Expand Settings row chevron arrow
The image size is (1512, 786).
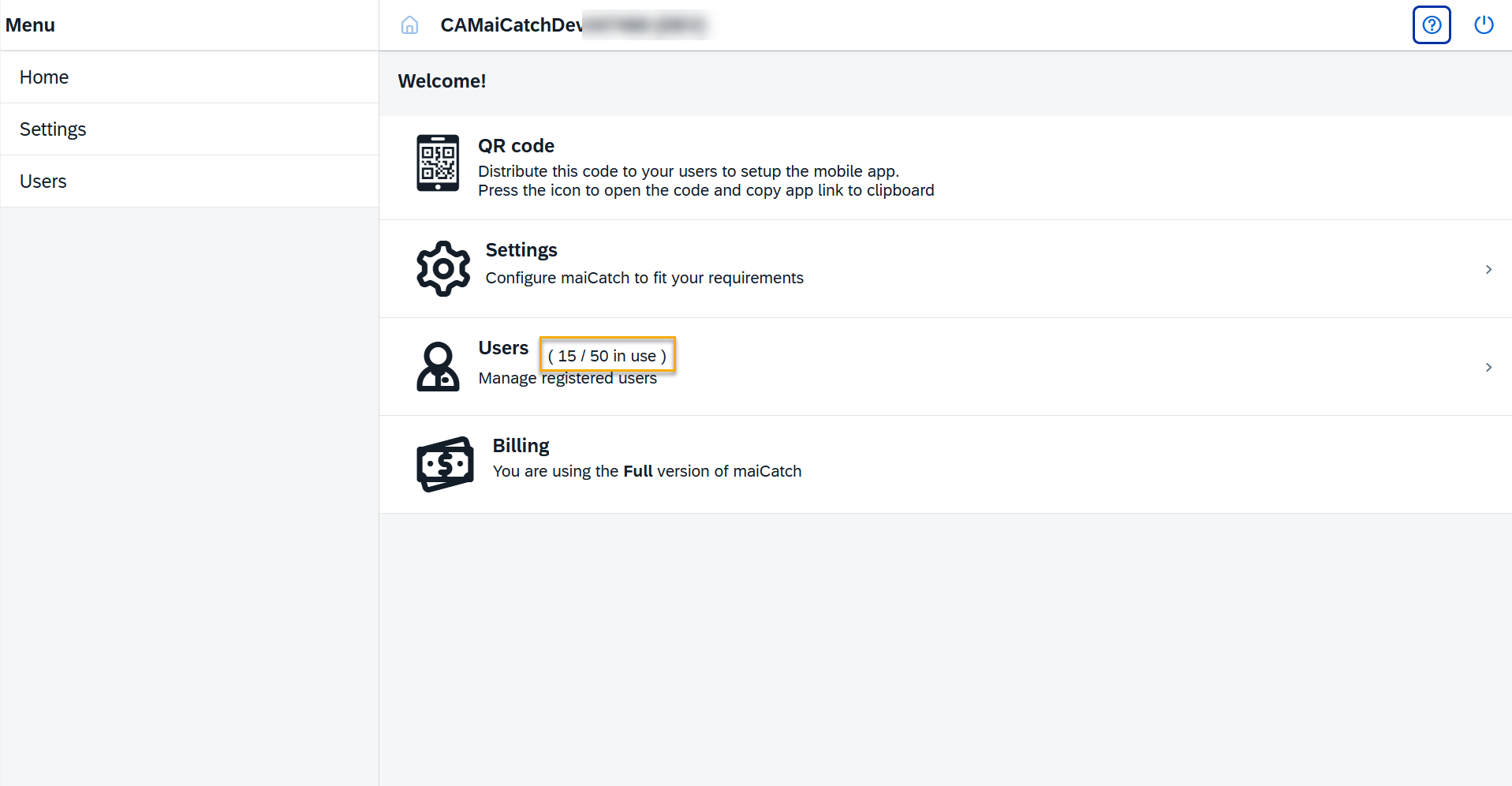coord(1488,270)
